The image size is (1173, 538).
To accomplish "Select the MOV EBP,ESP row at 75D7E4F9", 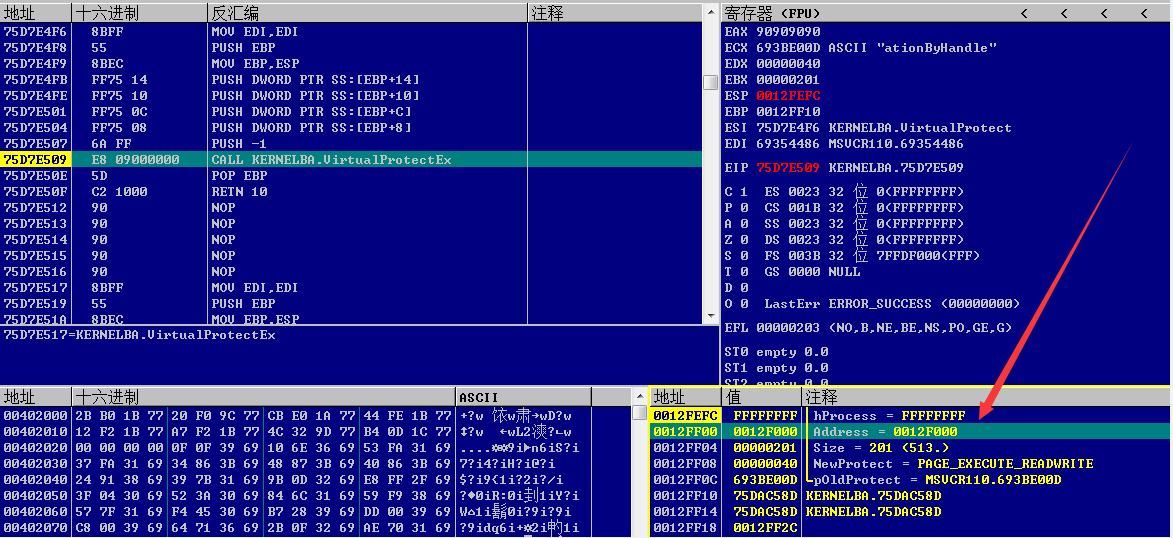I will pyautogui.click(x=352, y=64).
